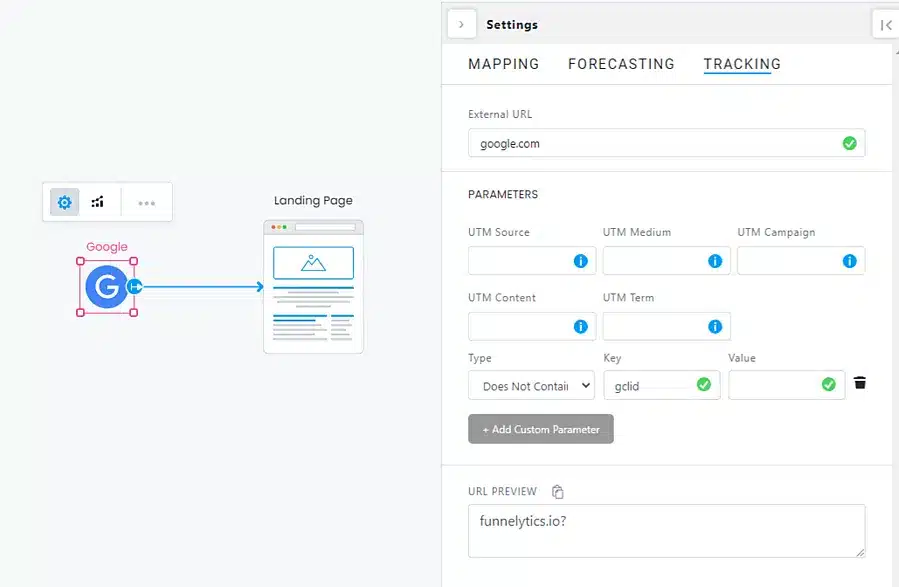Select the Google source icon on canvas
Viewport: 899px width, 587px height.
point(106,287)
